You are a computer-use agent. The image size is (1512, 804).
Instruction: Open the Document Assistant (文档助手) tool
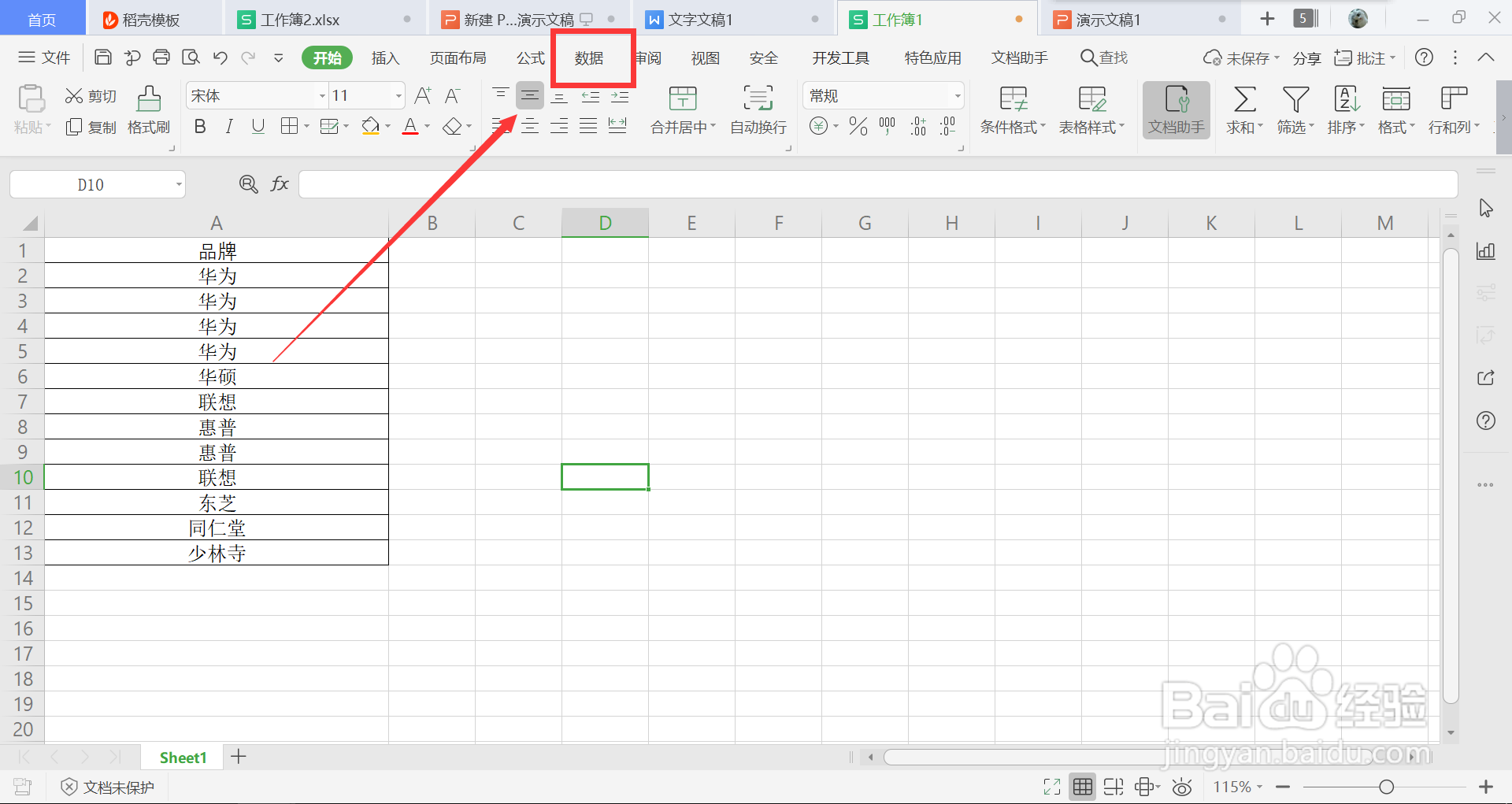point(1176,110)
